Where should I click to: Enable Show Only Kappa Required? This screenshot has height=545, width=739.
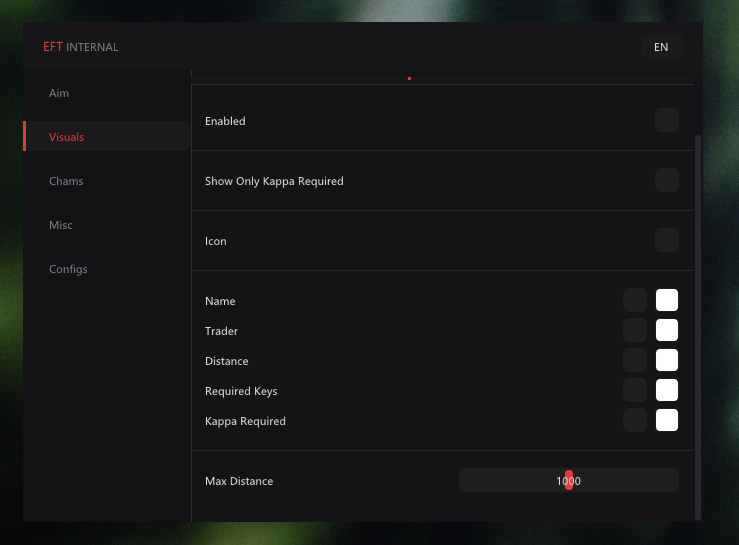[x=666, y=180]
